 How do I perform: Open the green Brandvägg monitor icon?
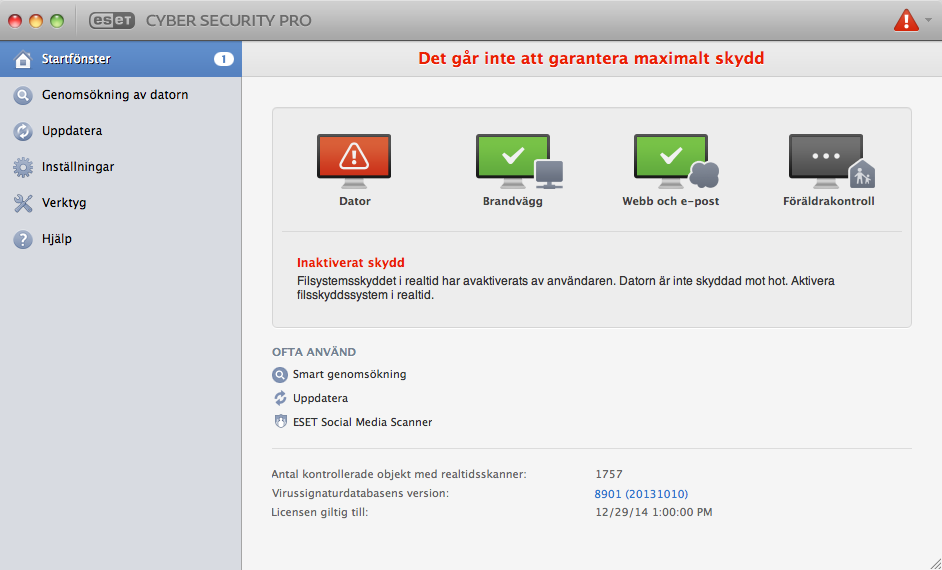520,161
